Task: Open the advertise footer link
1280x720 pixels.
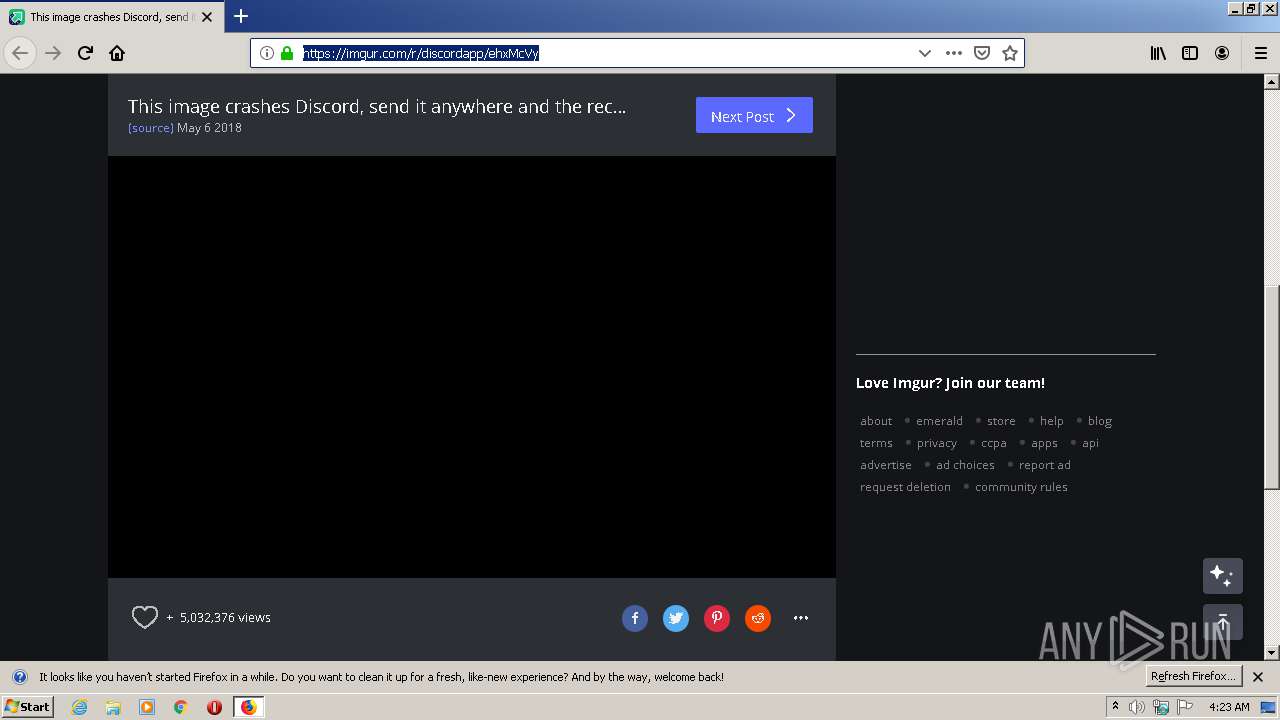Action: (886, 465)
